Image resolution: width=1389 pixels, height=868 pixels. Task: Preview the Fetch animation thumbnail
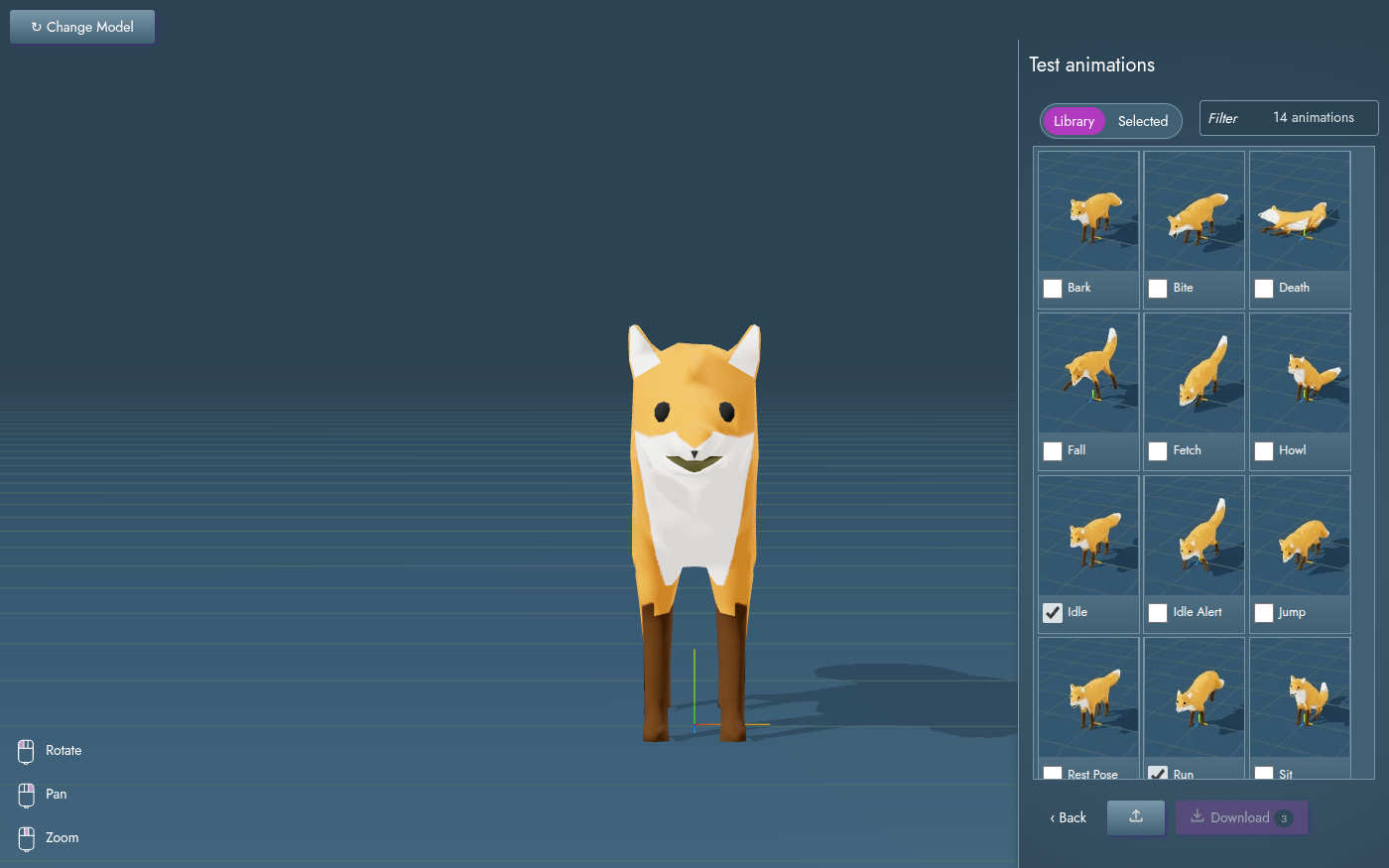coord(1195,373)
